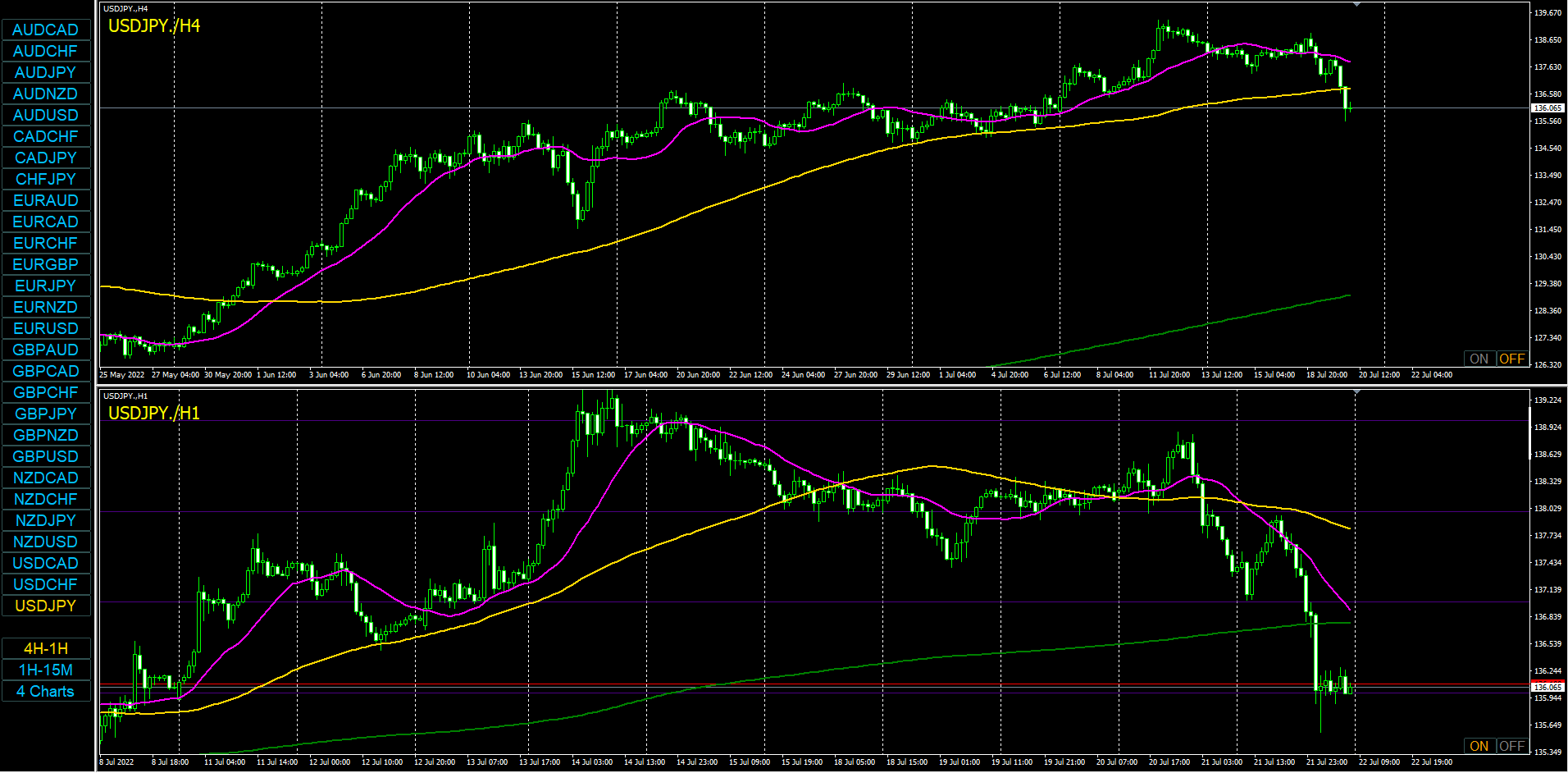Switch to EURJPY
The image size is (1568, 773).
[46, 286]
